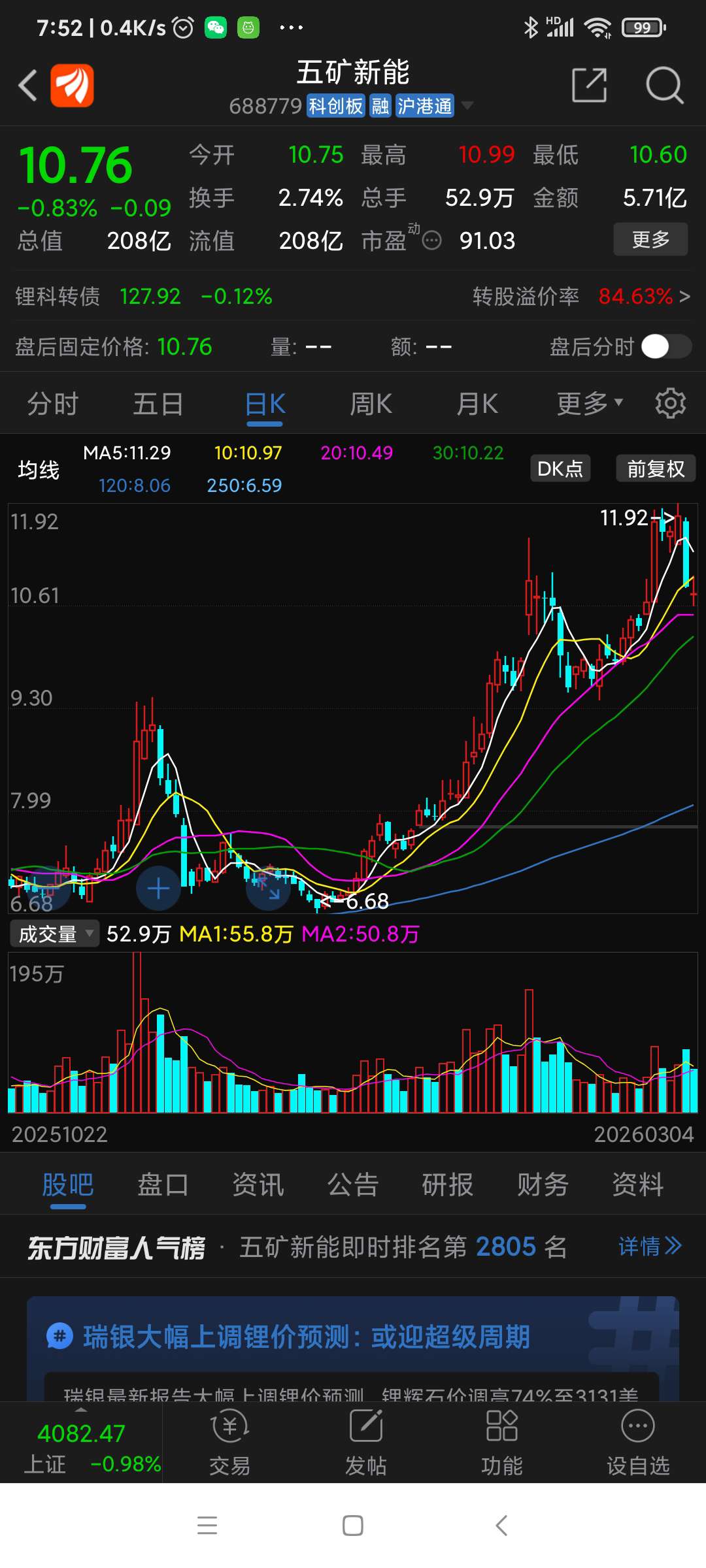Switch to the 公告 tab
This screenshot has height=1568, width=706.
[x=353, y=1184]
